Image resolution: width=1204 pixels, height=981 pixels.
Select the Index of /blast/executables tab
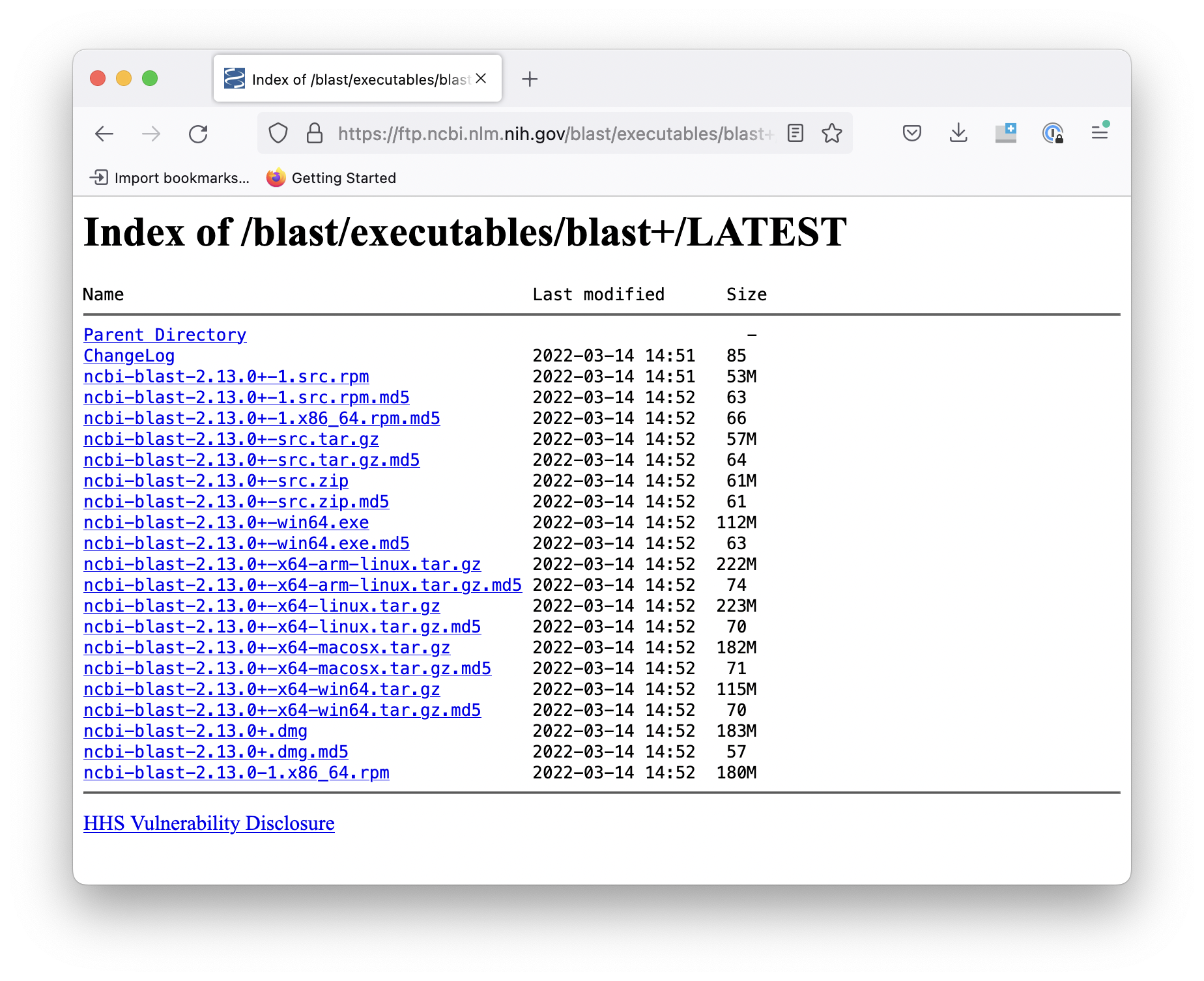[358, 79]
